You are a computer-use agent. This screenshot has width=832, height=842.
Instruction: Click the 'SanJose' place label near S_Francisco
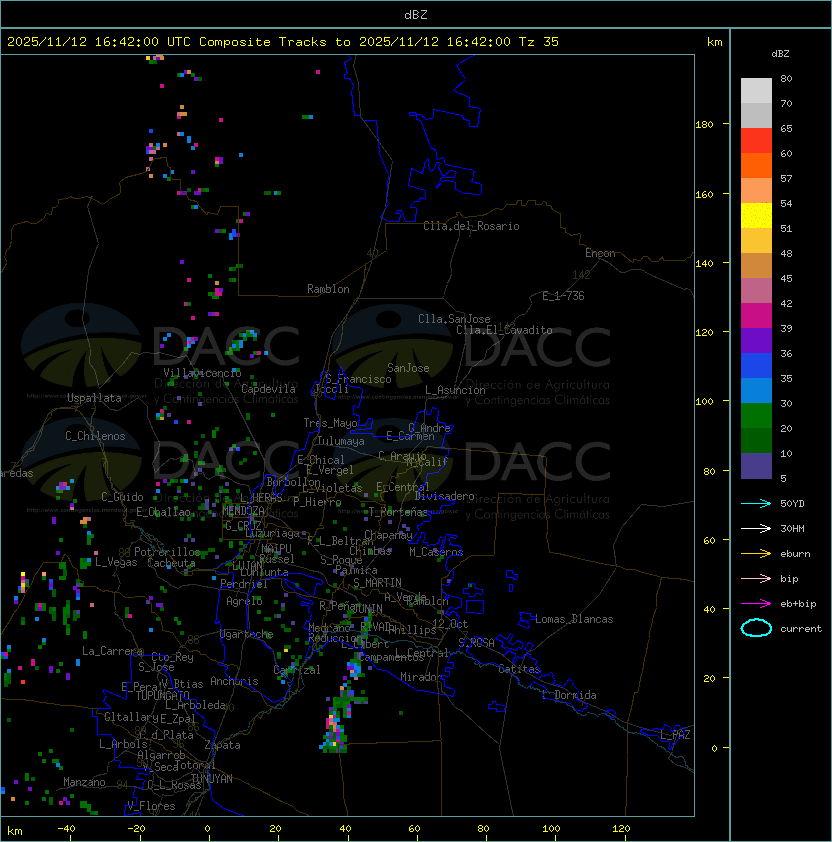408,368
